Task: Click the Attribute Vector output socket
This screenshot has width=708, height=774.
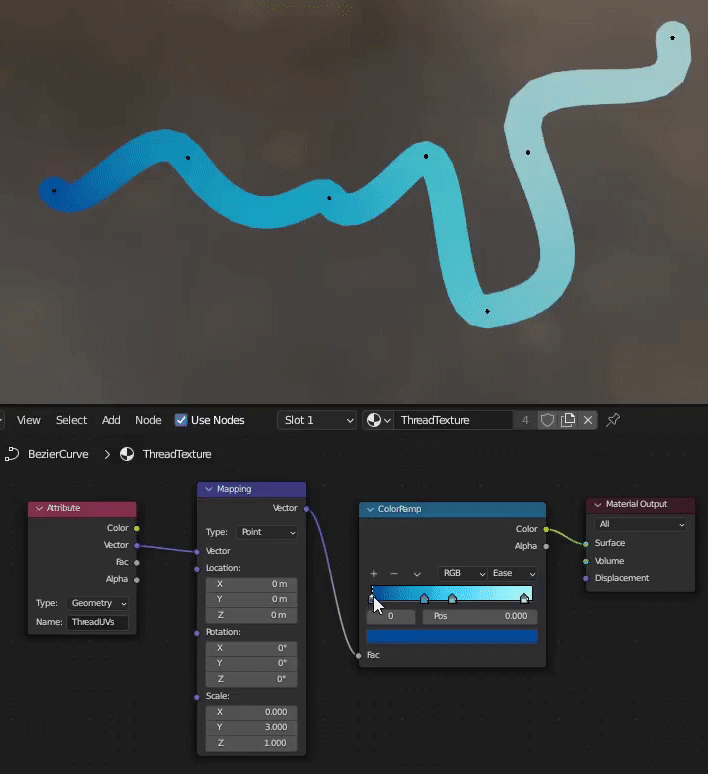Action: (137, 545)
